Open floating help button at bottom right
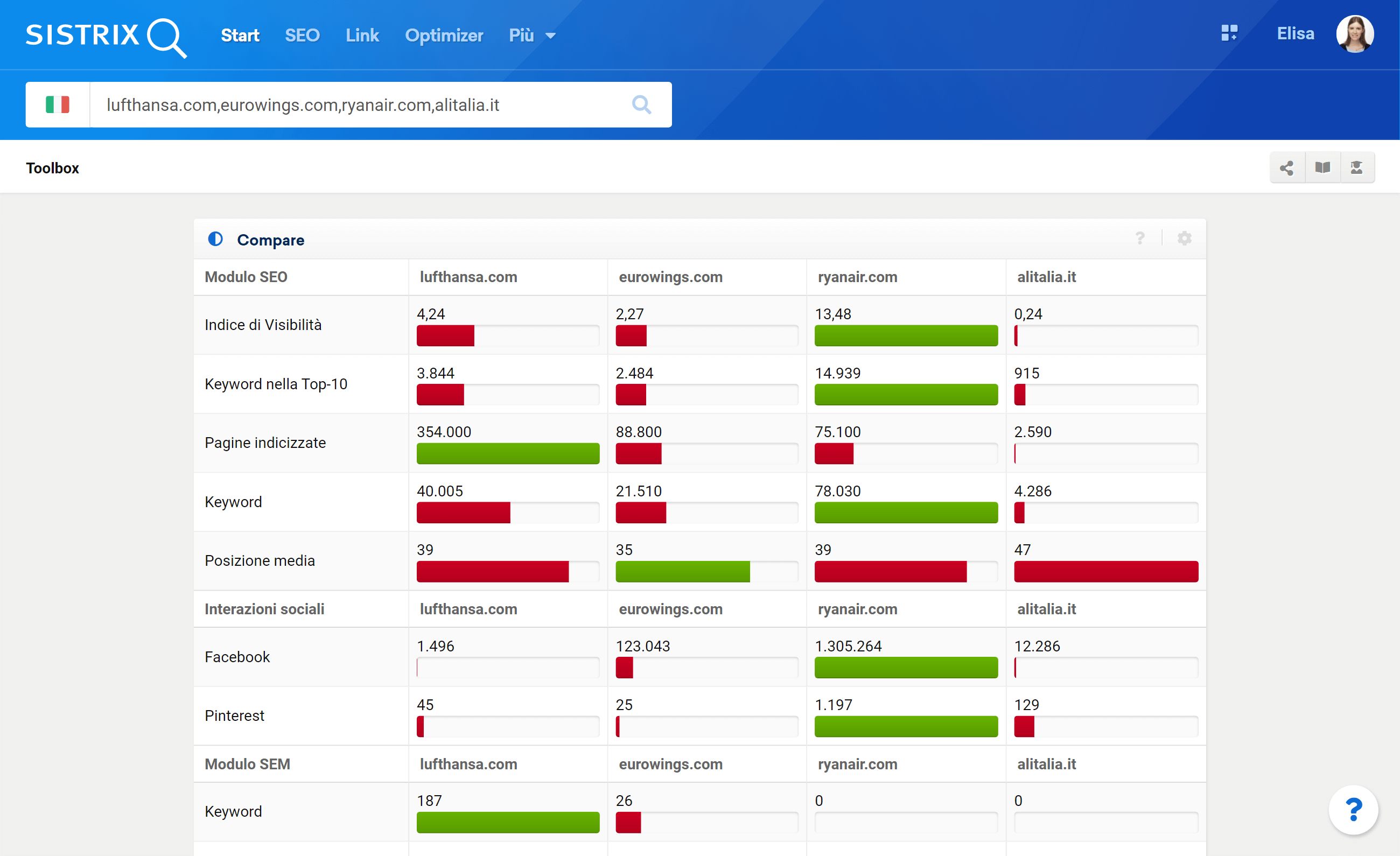The image size is (1400, 856). pos(1353,809)
